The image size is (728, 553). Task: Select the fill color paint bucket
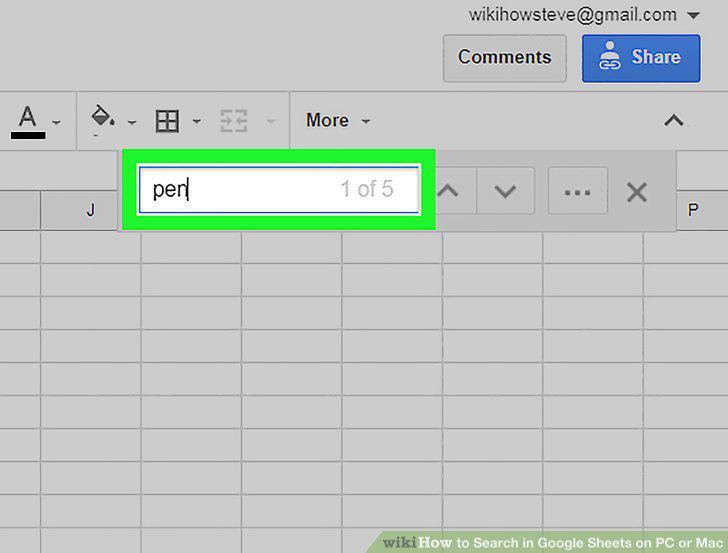coord(103,117)
